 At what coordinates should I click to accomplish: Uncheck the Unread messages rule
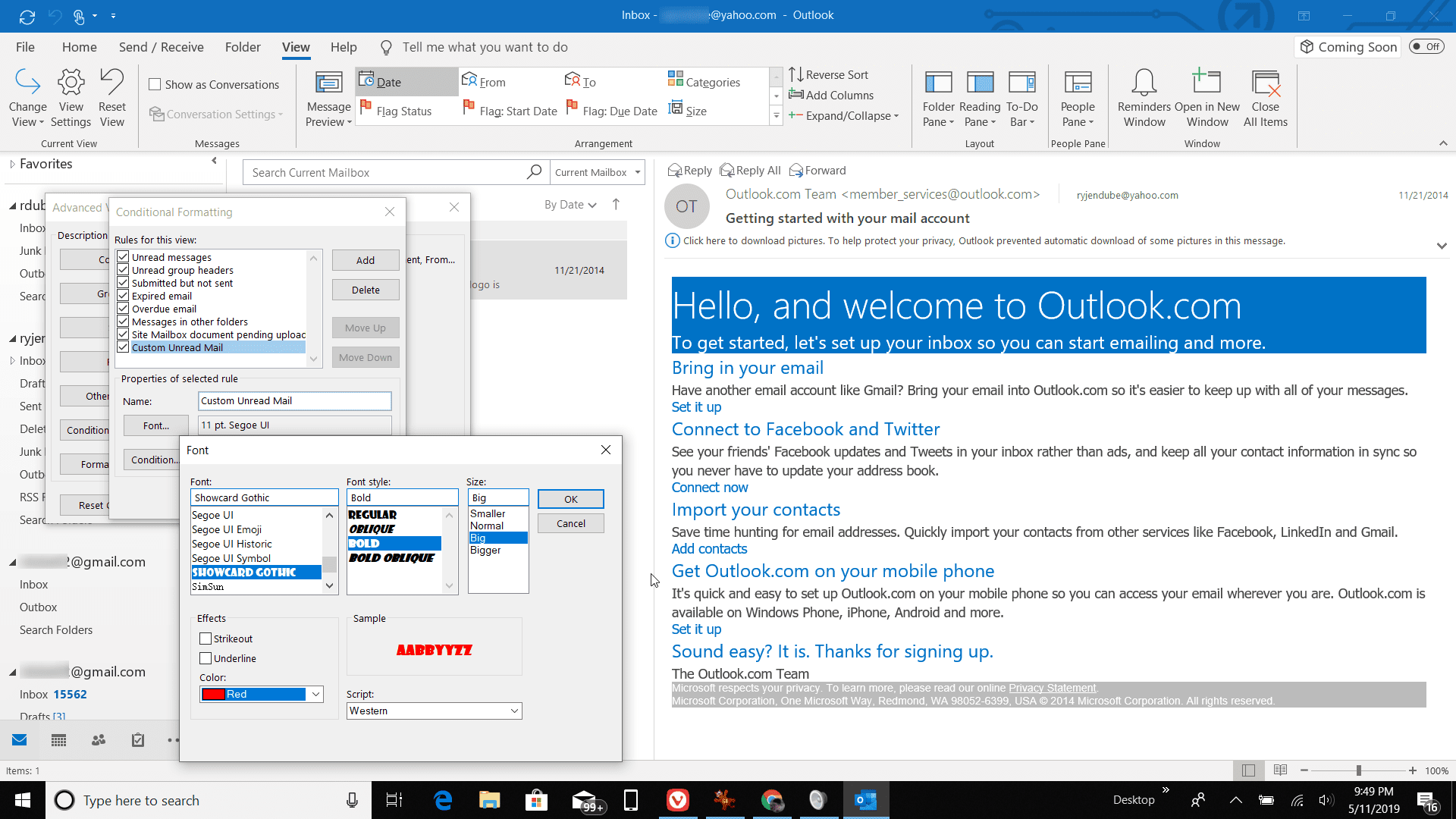point(123,257)
